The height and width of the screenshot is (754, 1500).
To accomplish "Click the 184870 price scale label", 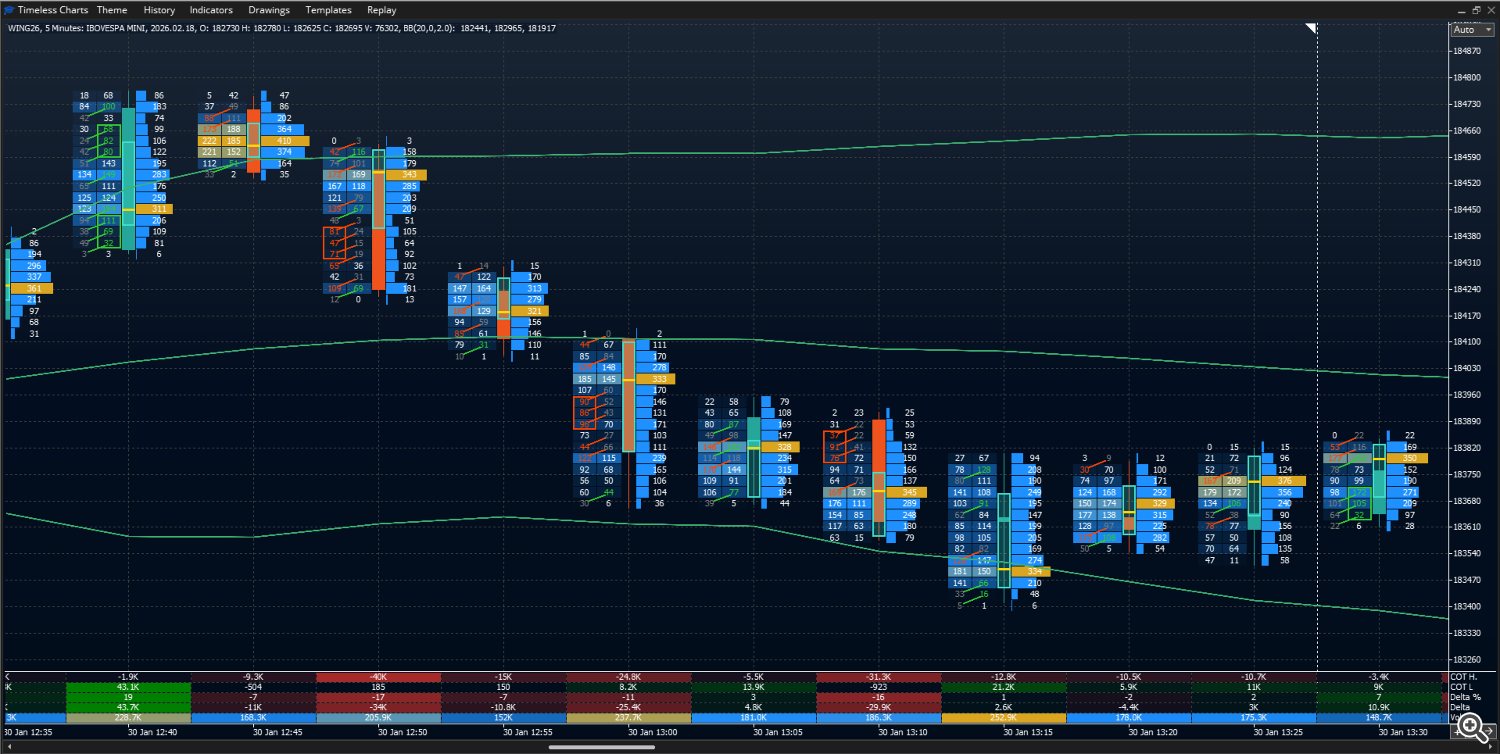I will 1468,51.
